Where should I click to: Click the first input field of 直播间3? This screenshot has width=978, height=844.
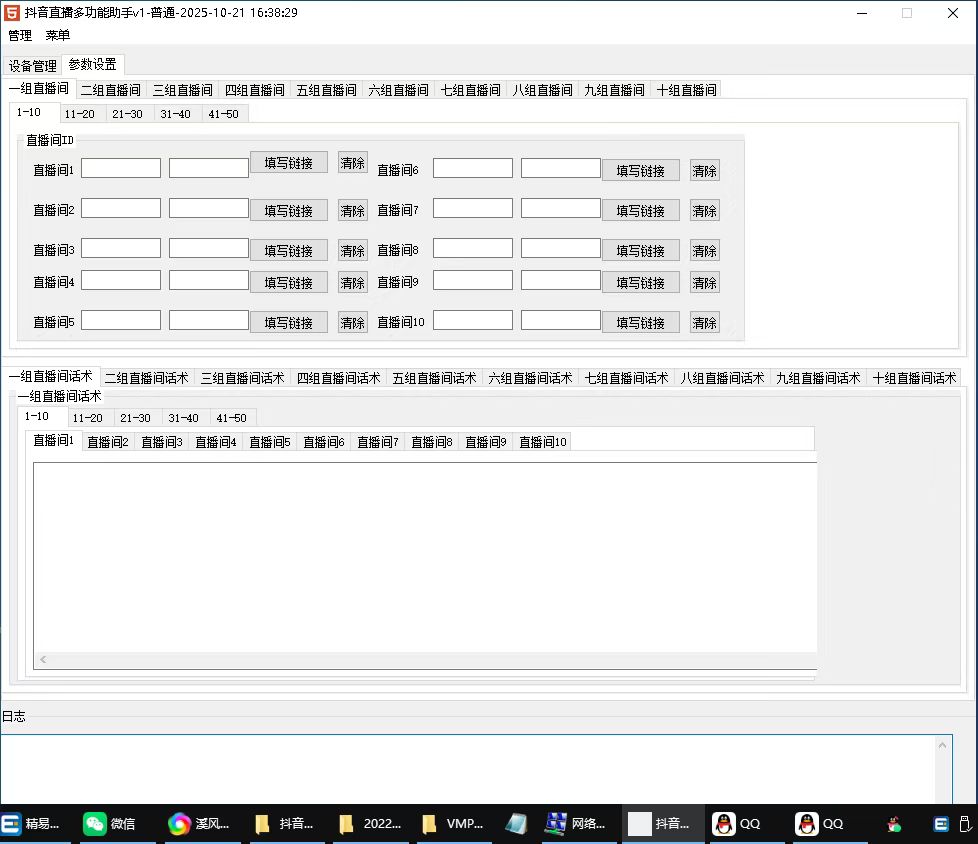tap(121, 248)
